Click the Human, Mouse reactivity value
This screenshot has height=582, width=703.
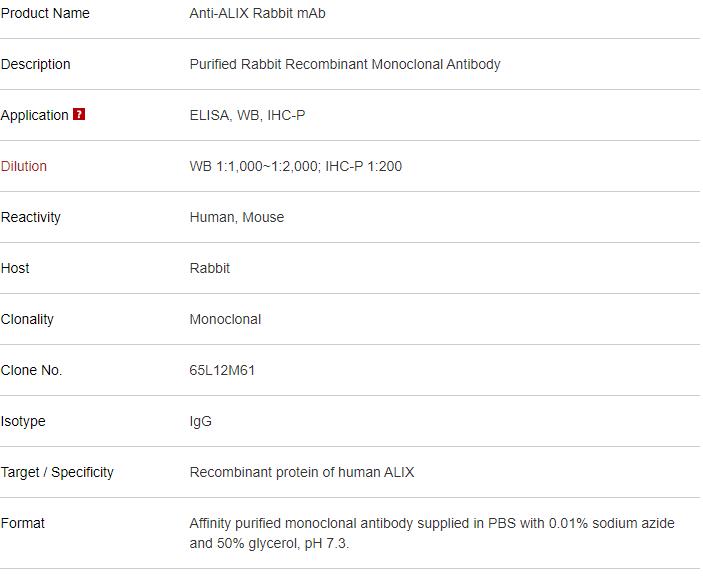tap(237, 217)
